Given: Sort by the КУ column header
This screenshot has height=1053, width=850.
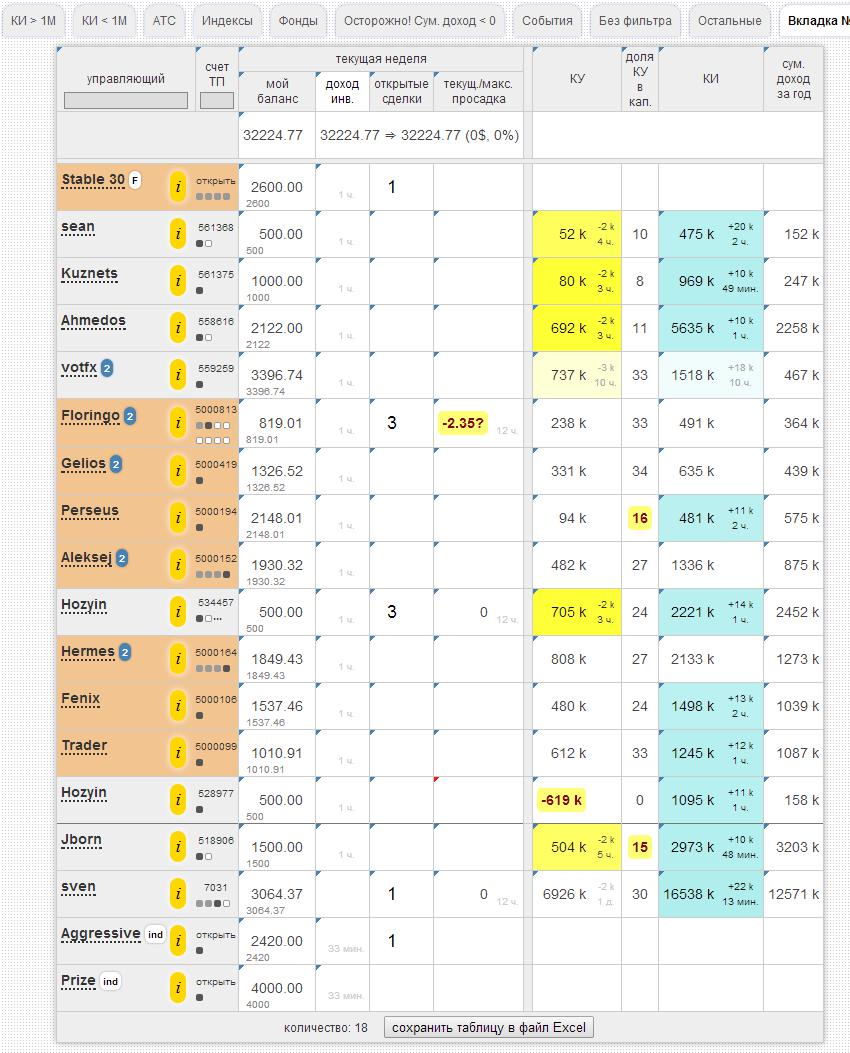Looking at the screenshot, I should coord(577,79).
